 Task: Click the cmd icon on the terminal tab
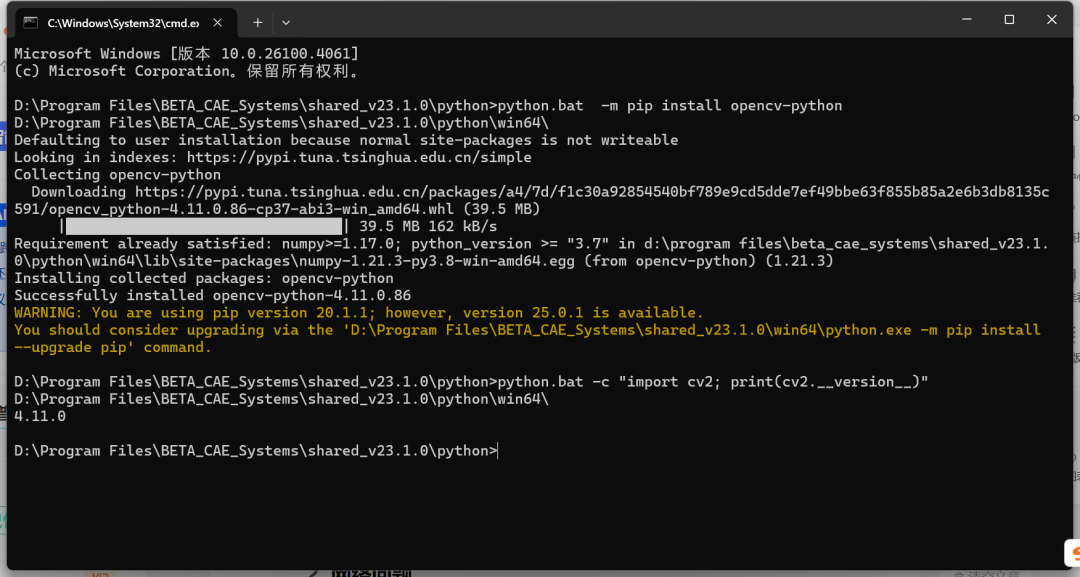(30, 23)
